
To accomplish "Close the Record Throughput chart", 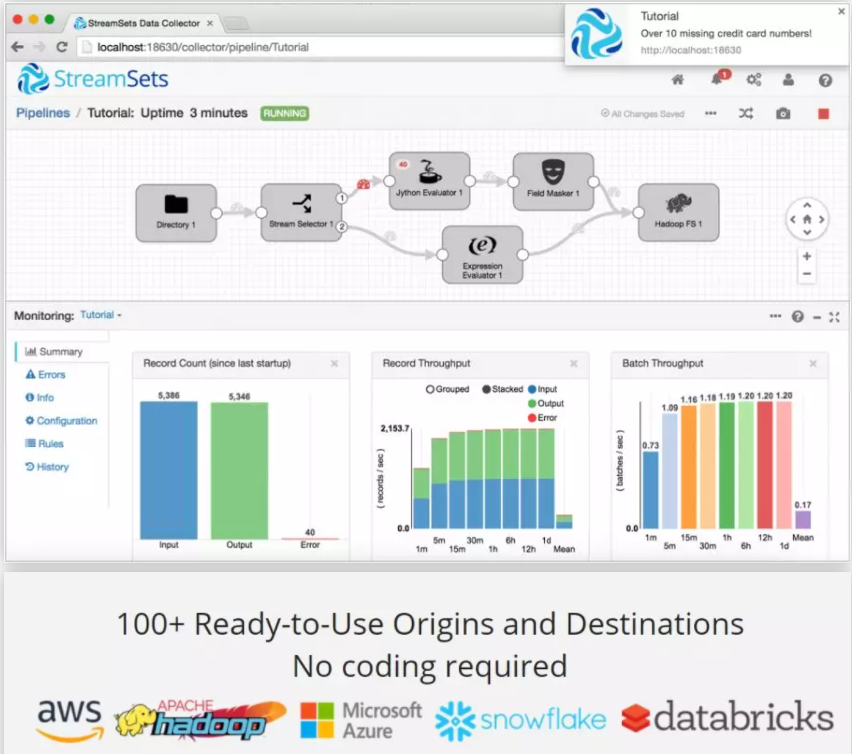I will pyautogui.click(x=573, y=363).
